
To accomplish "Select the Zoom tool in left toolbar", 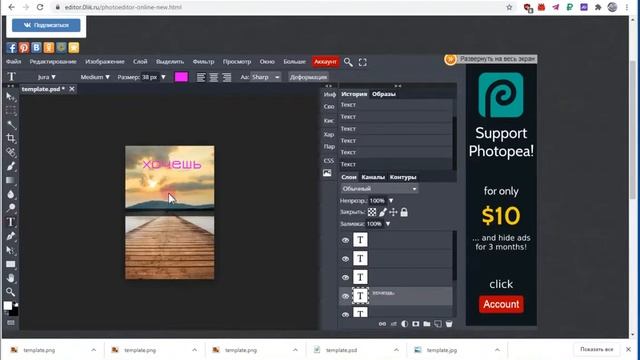I will point(11,292).
